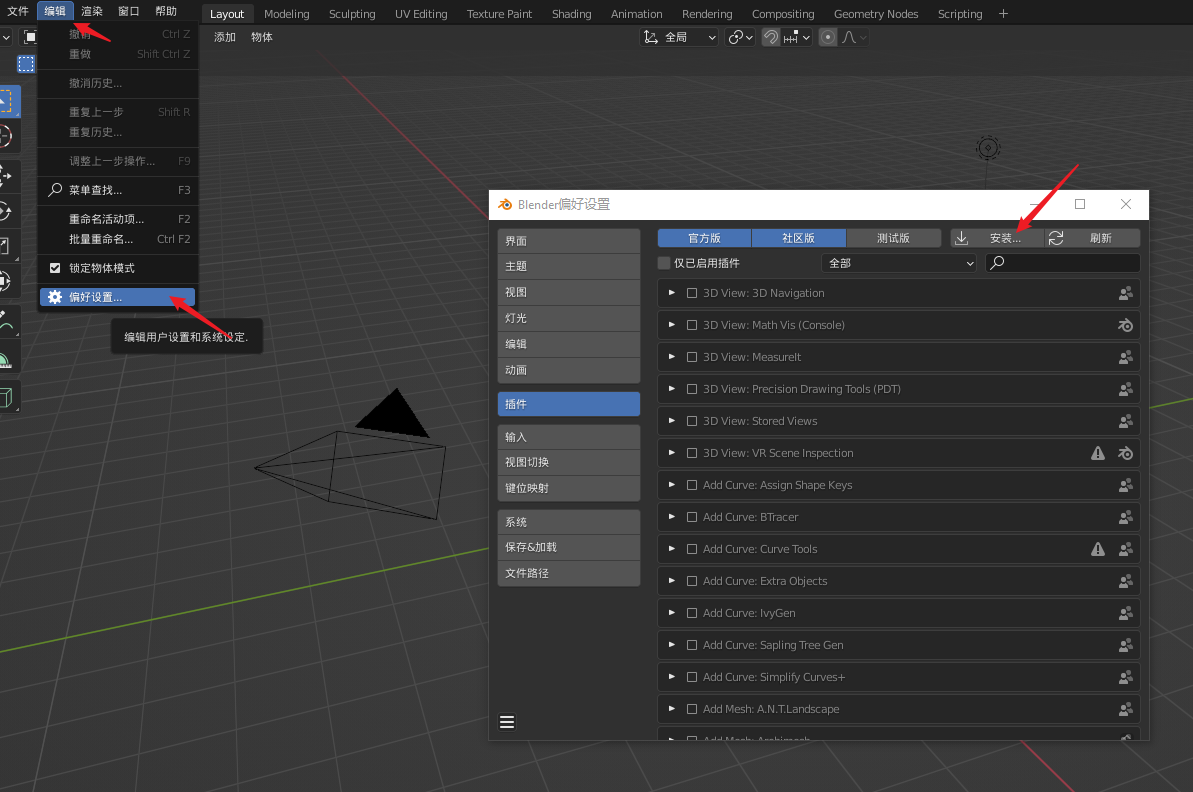Open the 全局 transform orientation dropdown
Image resolution: width=1193 pixels, height=792 pixels.
680,37
